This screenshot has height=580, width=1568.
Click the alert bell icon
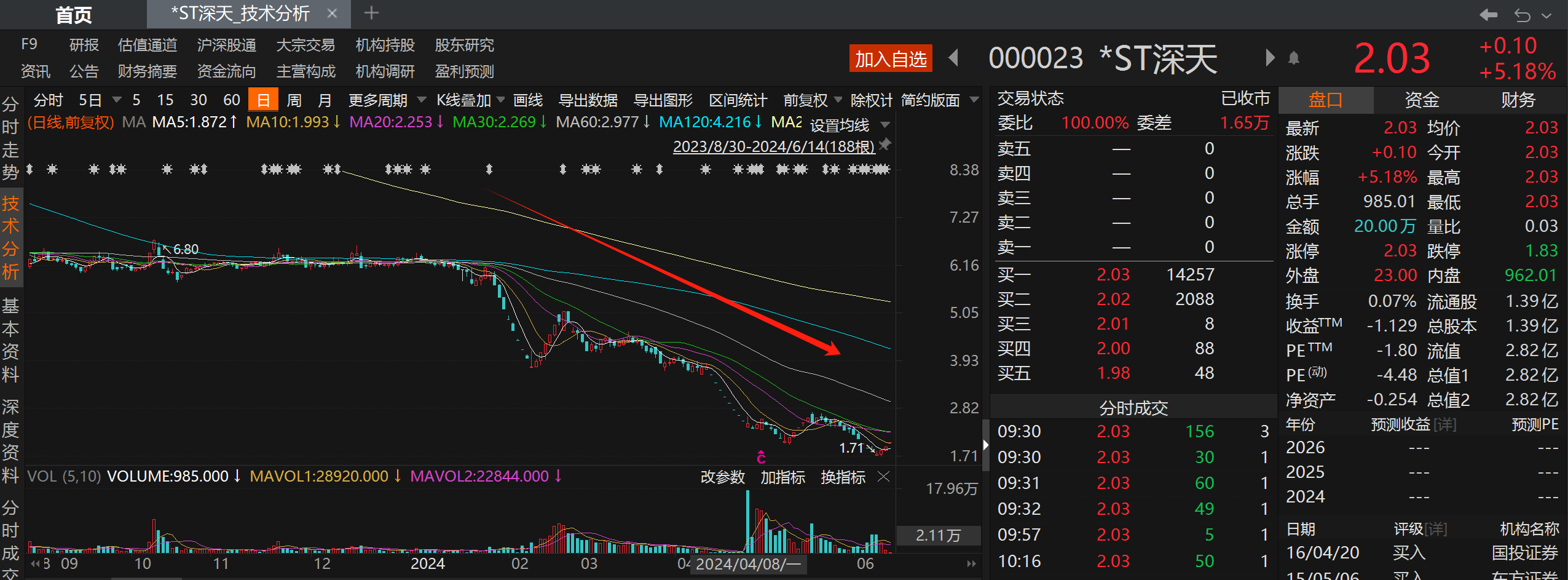click(x=1294, y=58)
